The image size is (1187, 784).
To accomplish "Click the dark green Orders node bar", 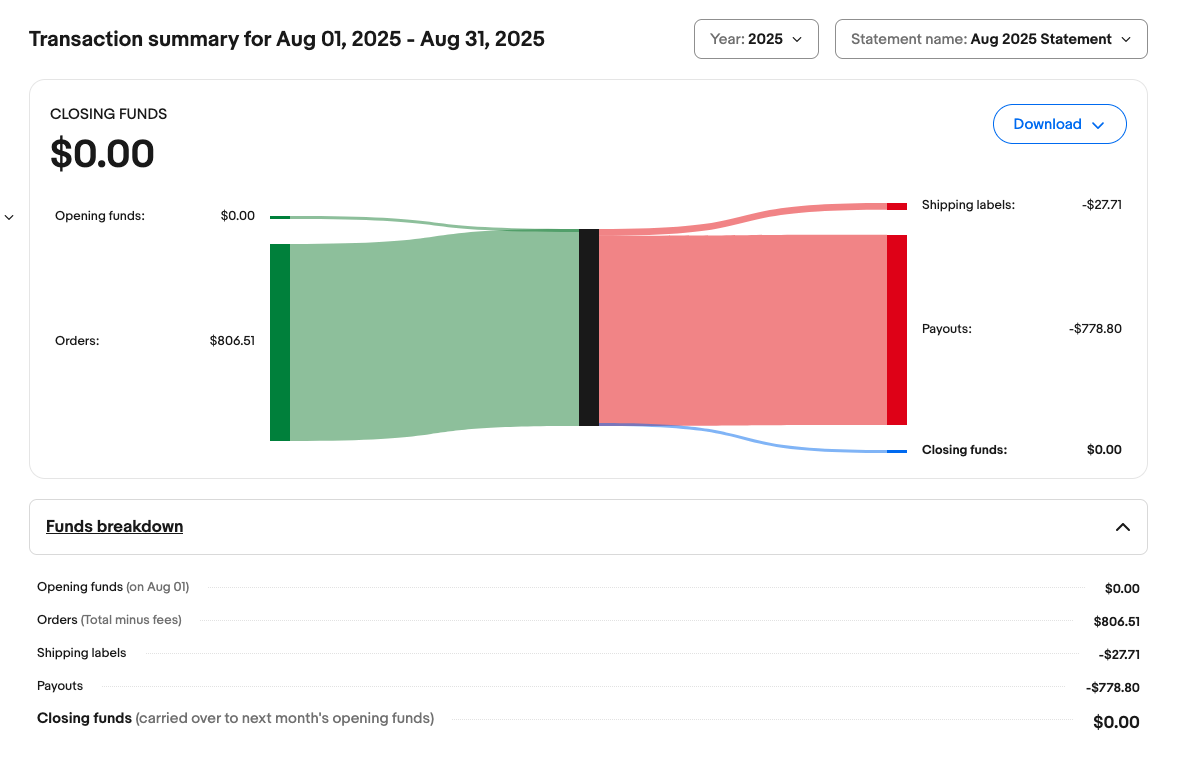I will 280,342.
